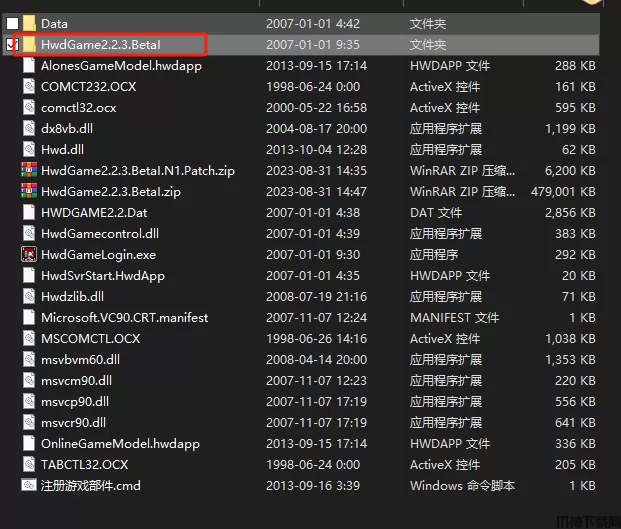
Task: Select the file name MSCOMCTL.OCX
Action: [x=91, y=339]
